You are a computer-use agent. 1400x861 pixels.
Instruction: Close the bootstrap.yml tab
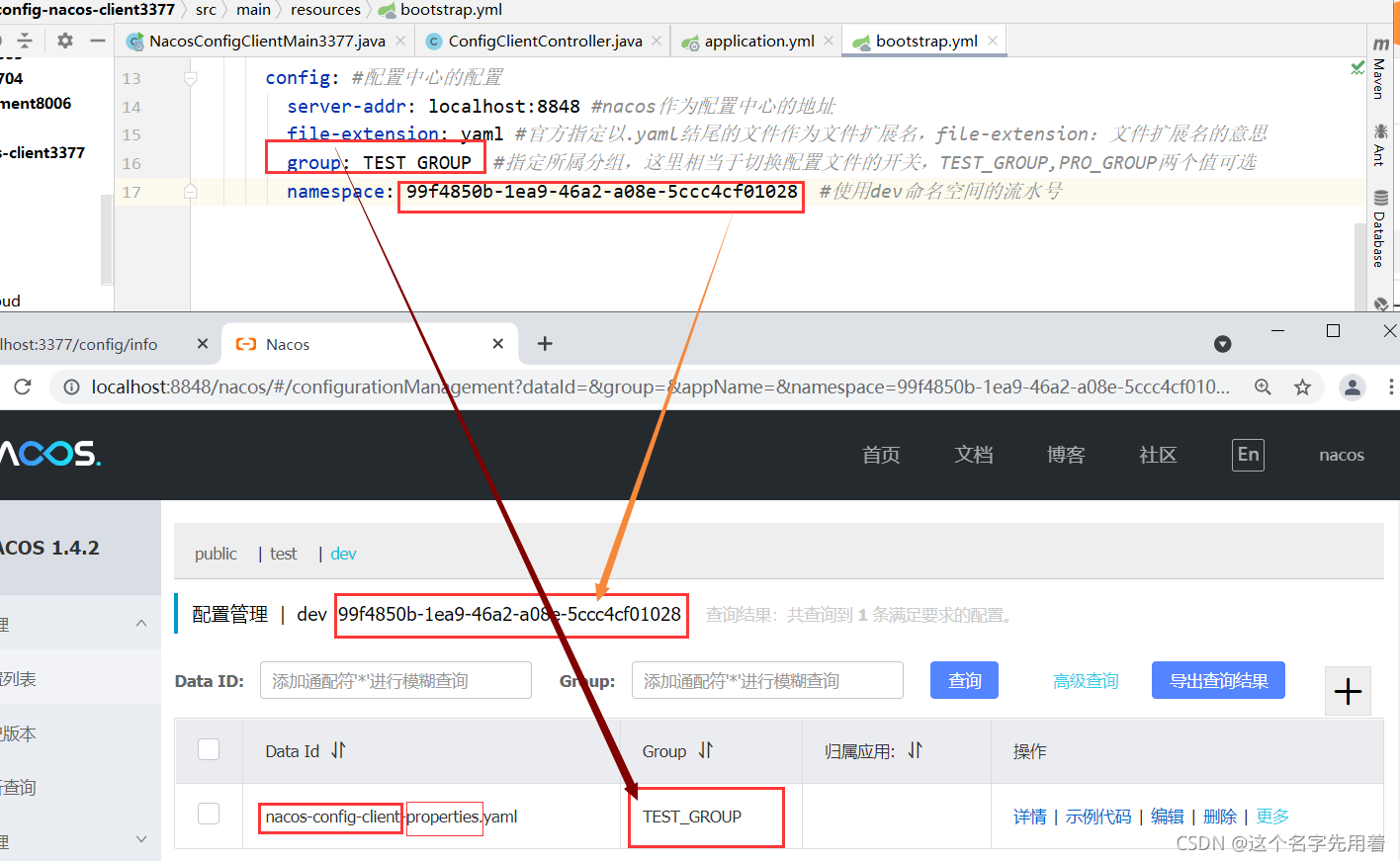click(x=993, y=41)
